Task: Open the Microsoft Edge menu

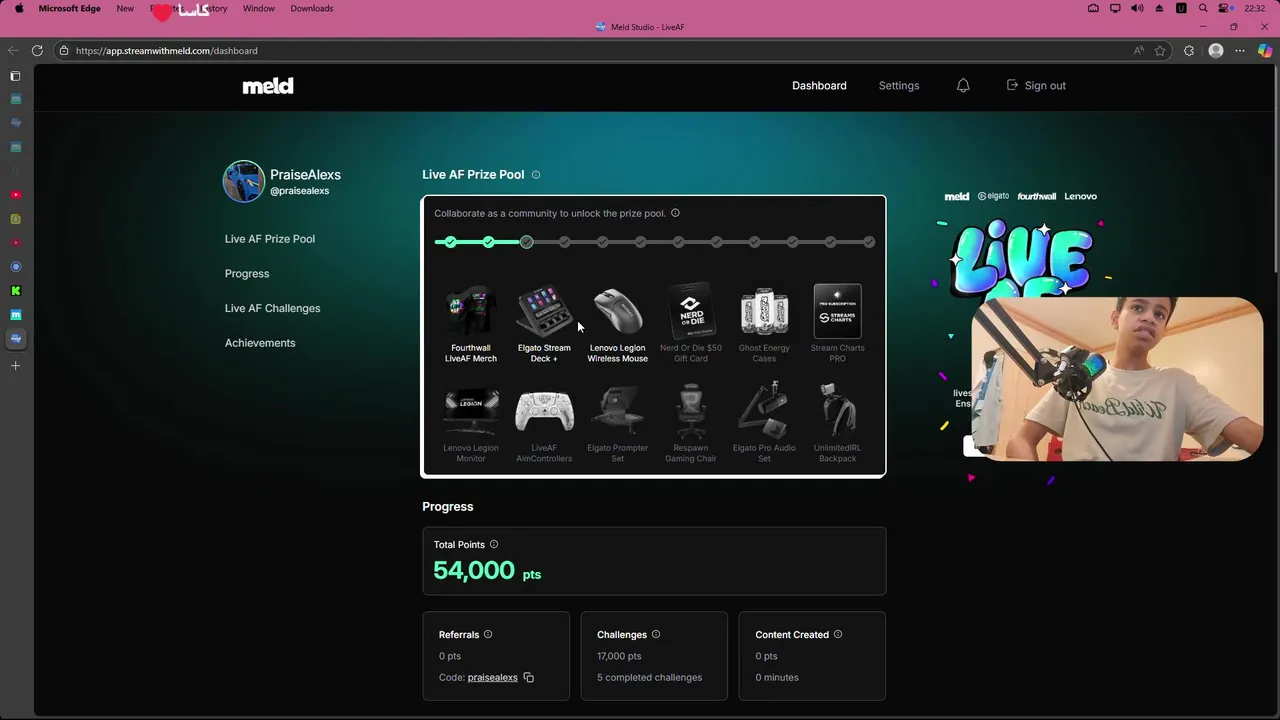Action: [x=69, y=8]
